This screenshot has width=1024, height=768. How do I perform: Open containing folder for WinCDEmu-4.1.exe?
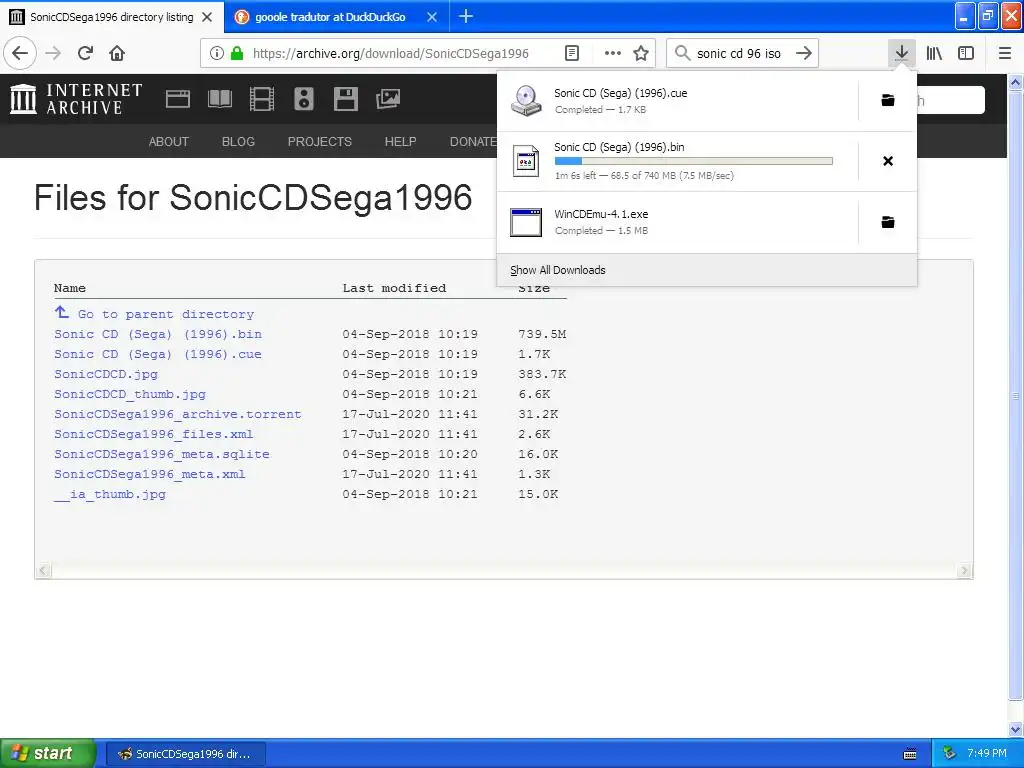click(x=888, y=222)
